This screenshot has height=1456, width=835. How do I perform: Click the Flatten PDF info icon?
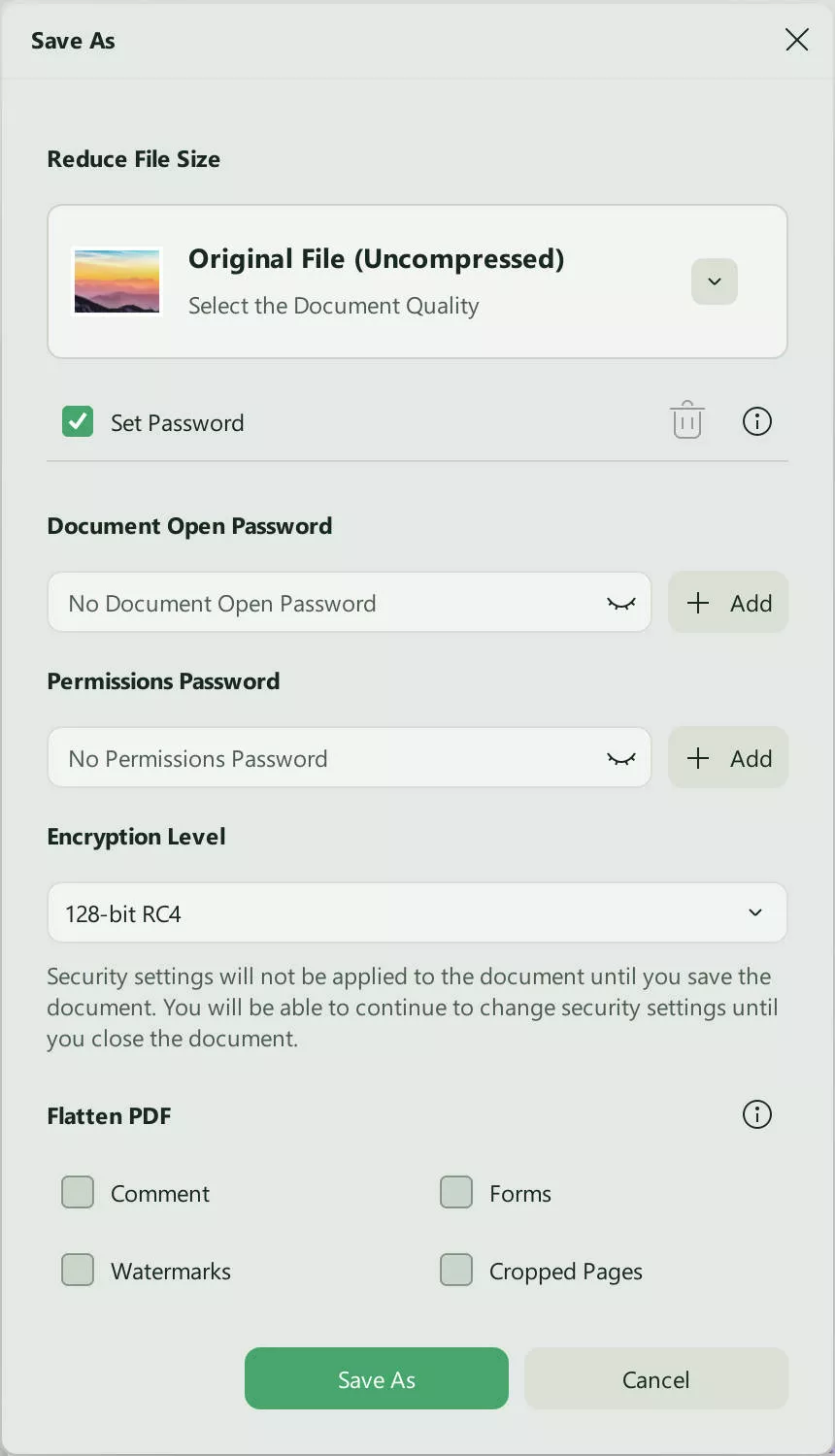pos(756,1114)
